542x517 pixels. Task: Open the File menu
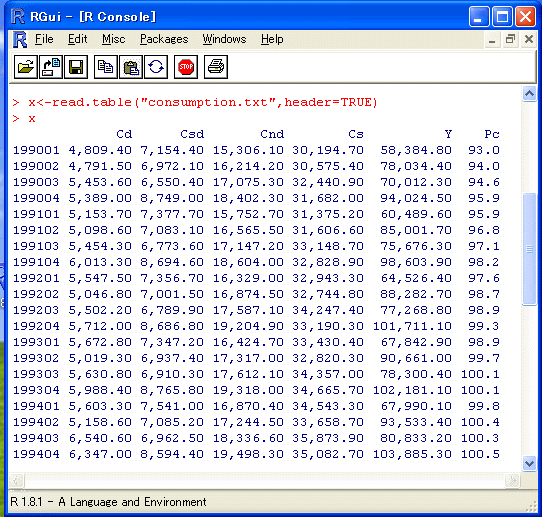44,39
